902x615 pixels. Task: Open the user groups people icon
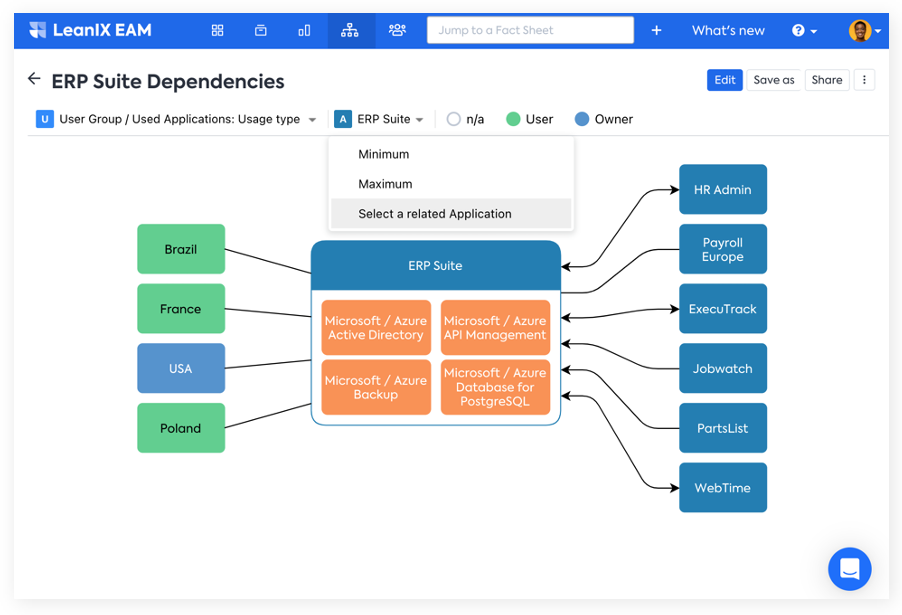[x=397, y=30]
